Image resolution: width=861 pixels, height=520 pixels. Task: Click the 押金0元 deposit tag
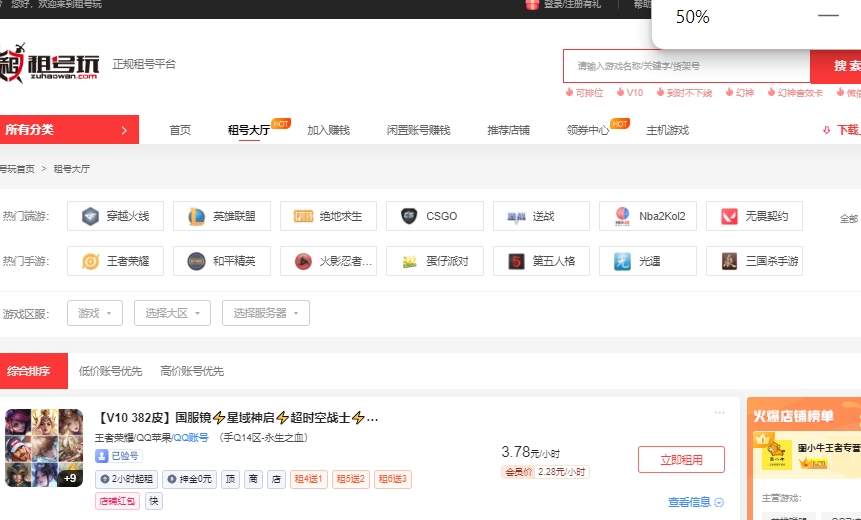(x=189, y=479)
